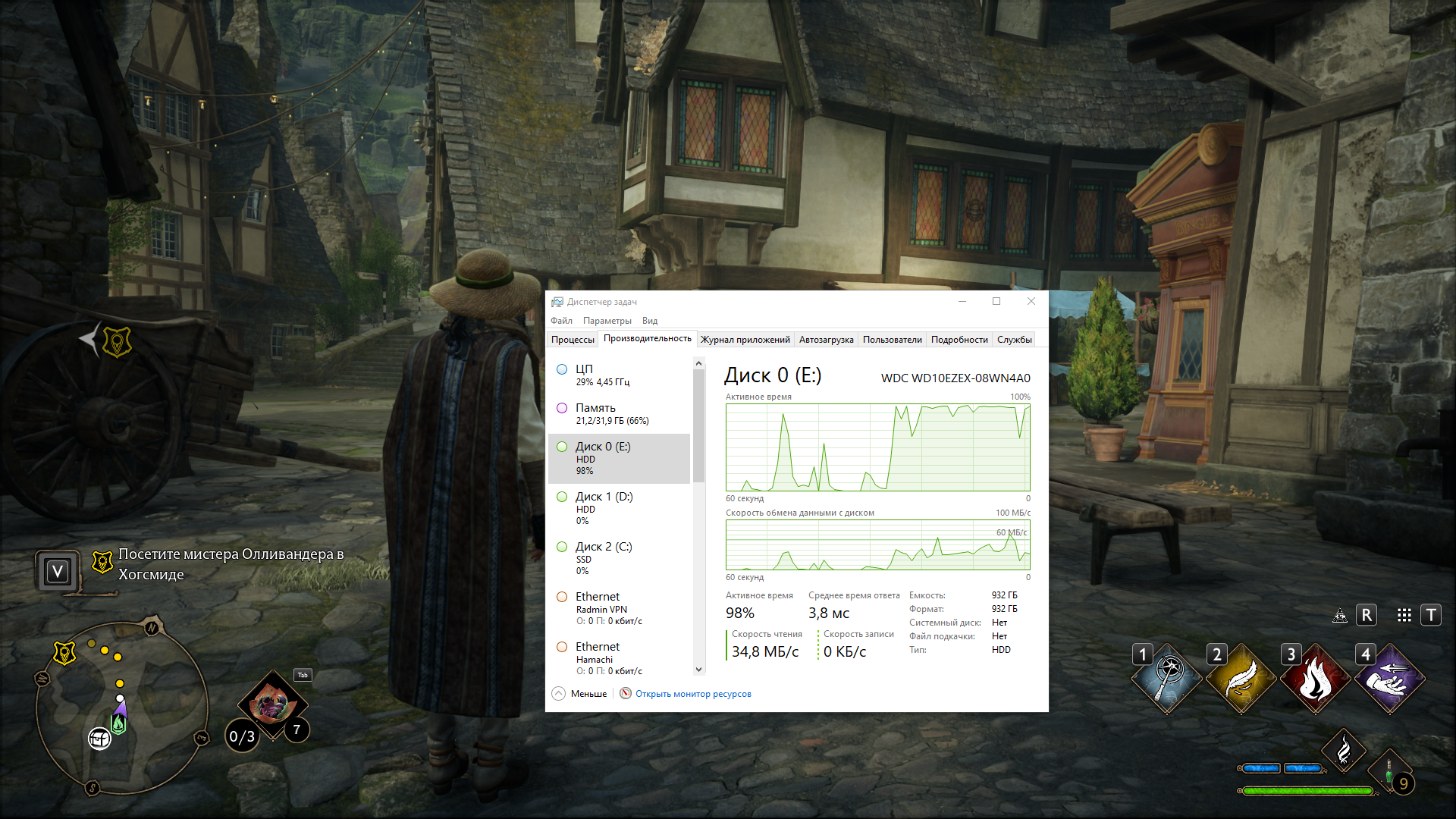Click the 3,8 мс response time value

pos(829,613)
